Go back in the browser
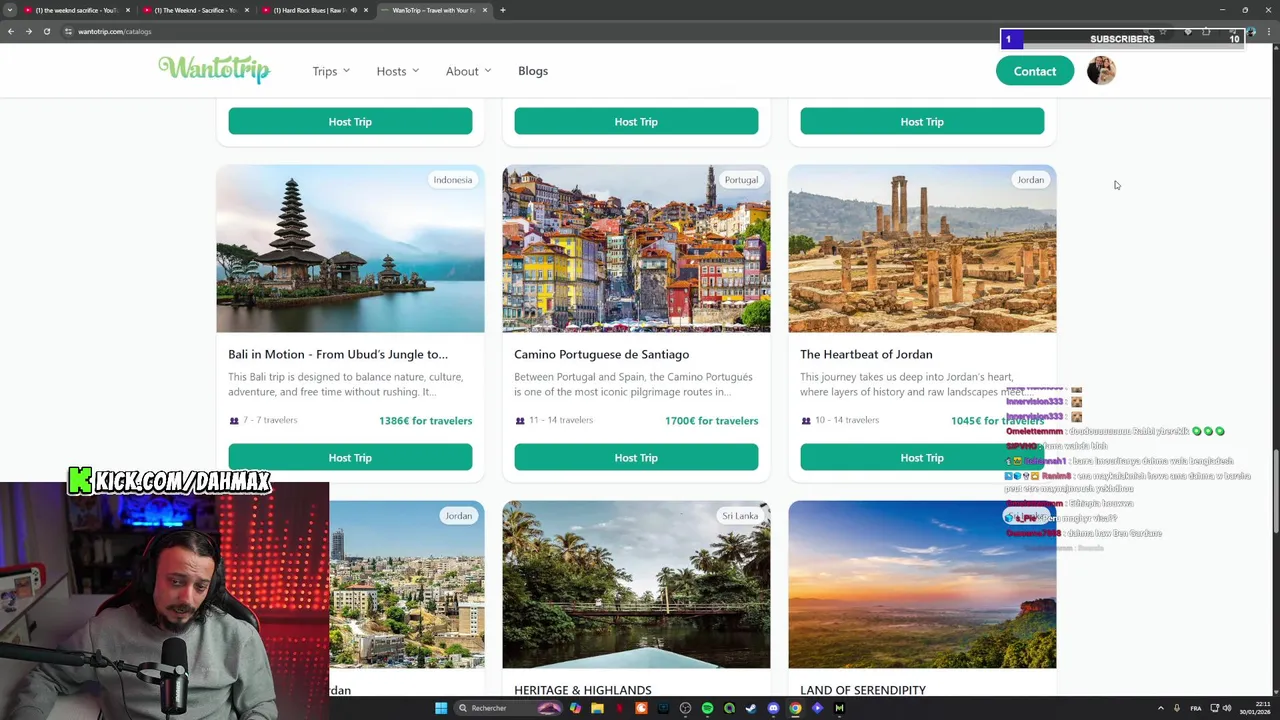Screen dimensions: 1280x720 tap(10, 31)
